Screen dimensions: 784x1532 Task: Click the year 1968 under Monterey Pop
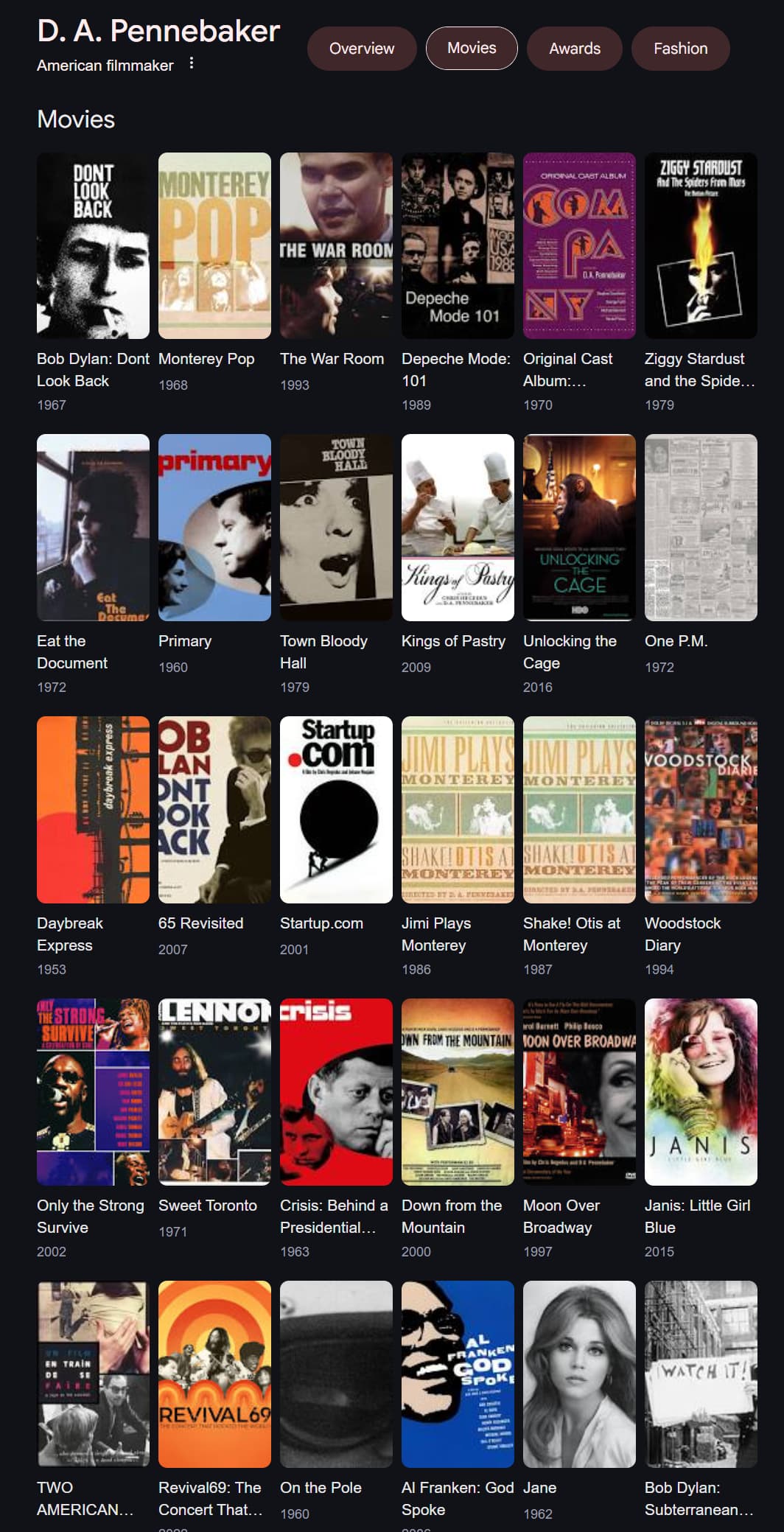173,385
